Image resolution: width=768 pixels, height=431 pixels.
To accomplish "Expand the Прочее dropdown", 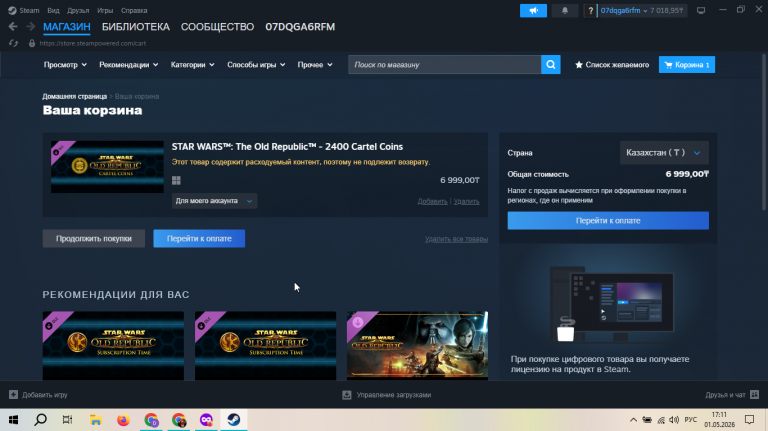I will click(315, 65).
